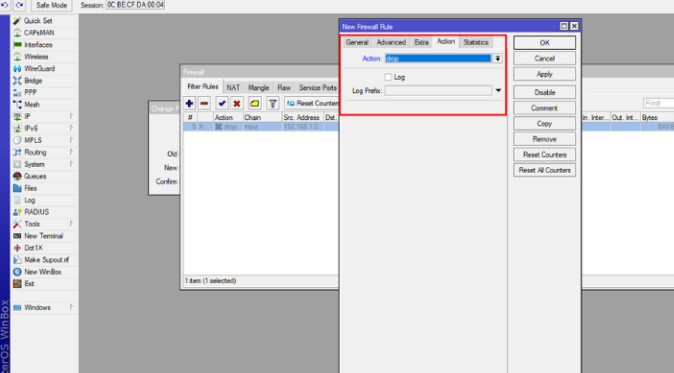Open New Terminal from the sidebar

pyautogui.click(x=43, y=236)
